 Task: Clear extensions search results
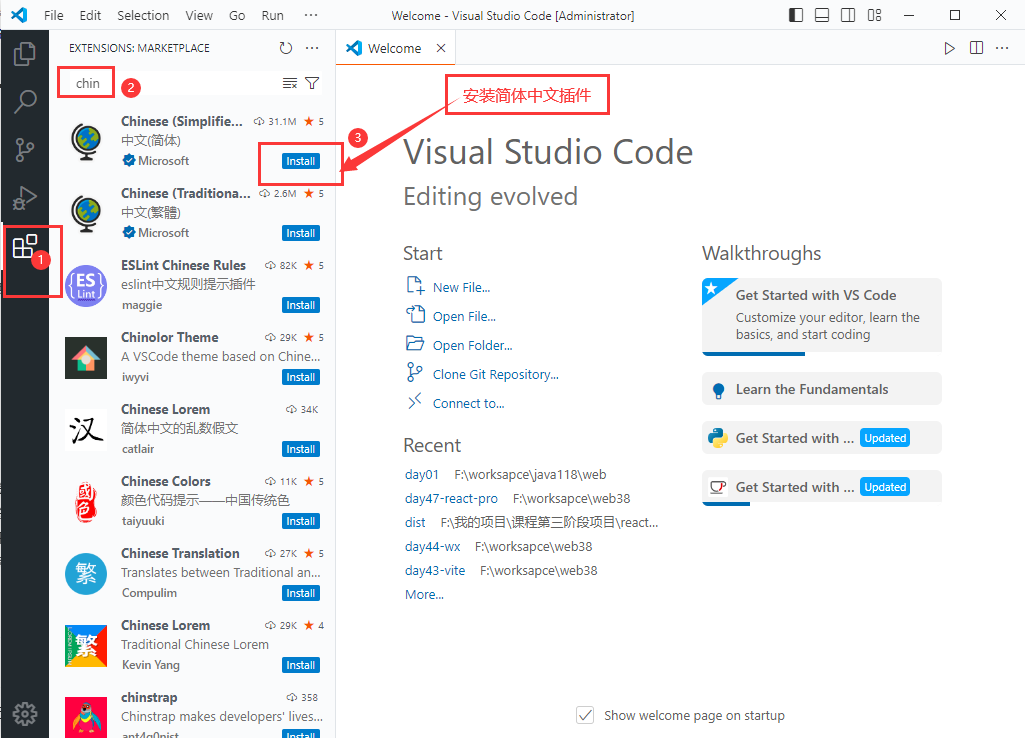click(290, 83)
